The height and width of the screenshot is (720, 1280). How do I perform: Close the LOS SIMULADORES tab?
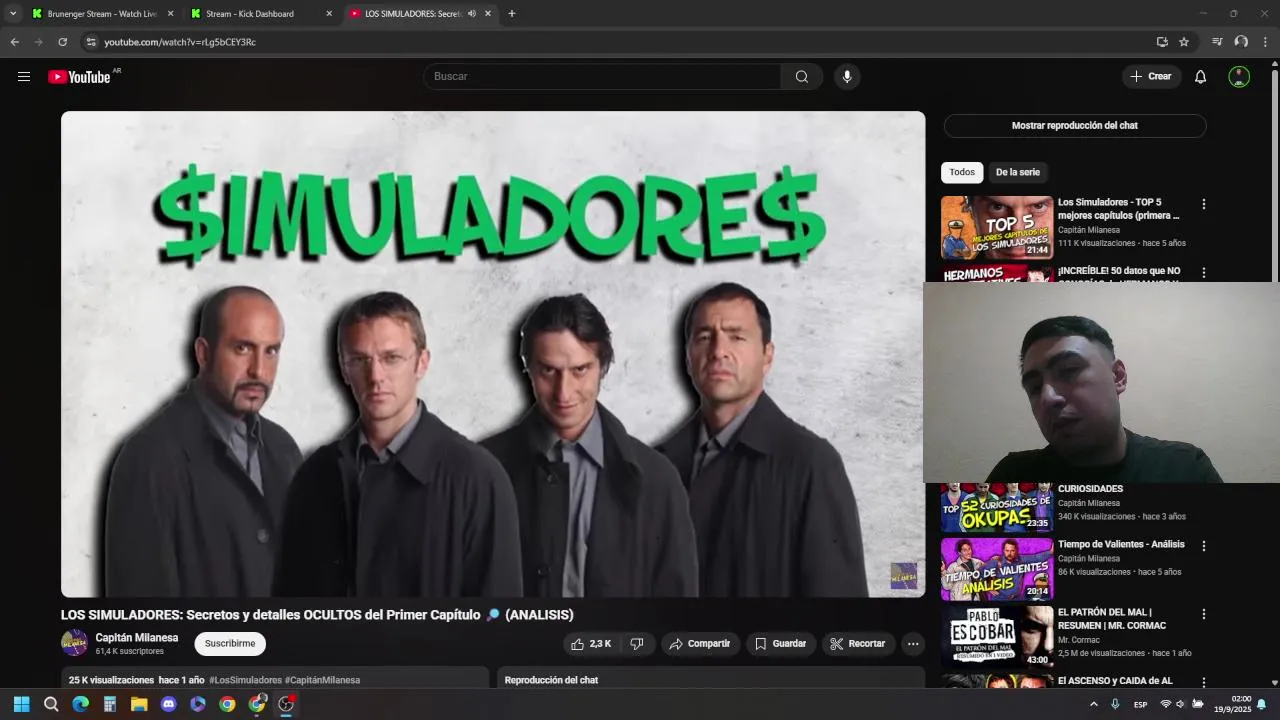pos(488,14)
